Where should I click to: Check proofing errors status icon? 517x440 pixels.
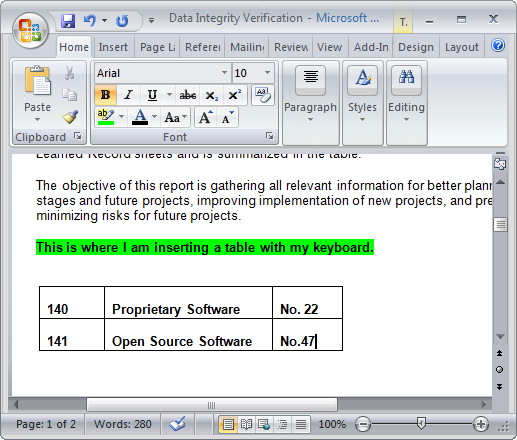coord(177,424)
